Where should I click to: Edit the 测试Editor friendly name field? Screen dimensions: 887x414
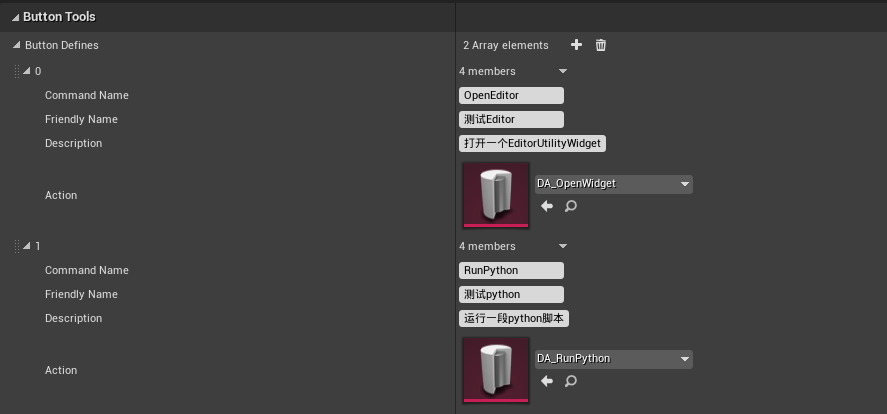511,119
